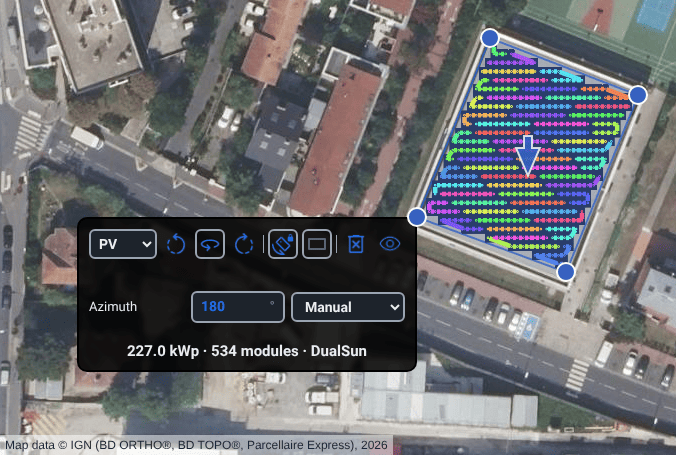The height and width of the screenshot is (455, 676).
Task: Click the flip orientation loop-arrow button
Action: tap(210, 244)
